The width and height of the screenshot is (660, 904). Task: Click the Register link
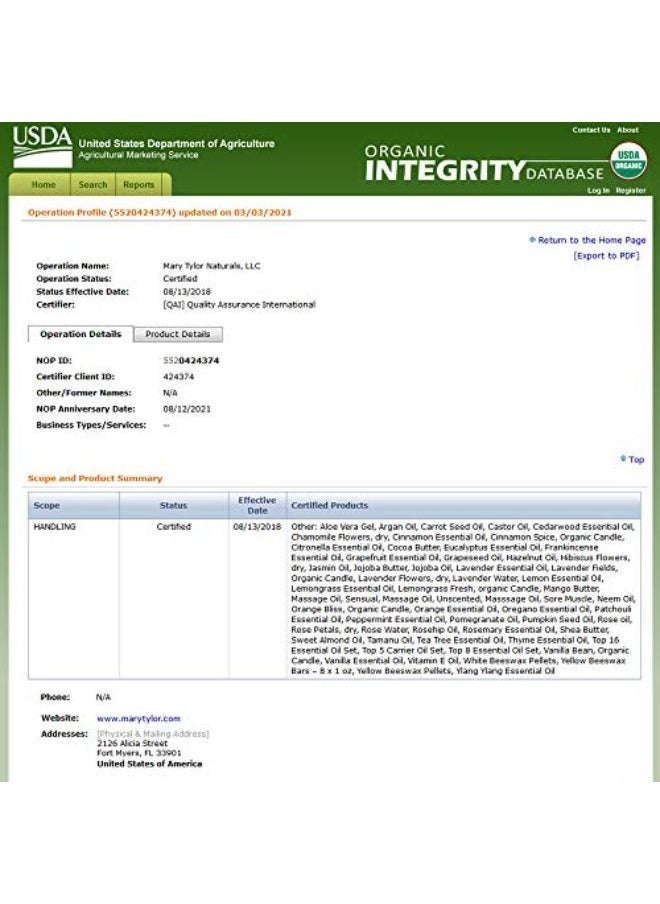631,191
